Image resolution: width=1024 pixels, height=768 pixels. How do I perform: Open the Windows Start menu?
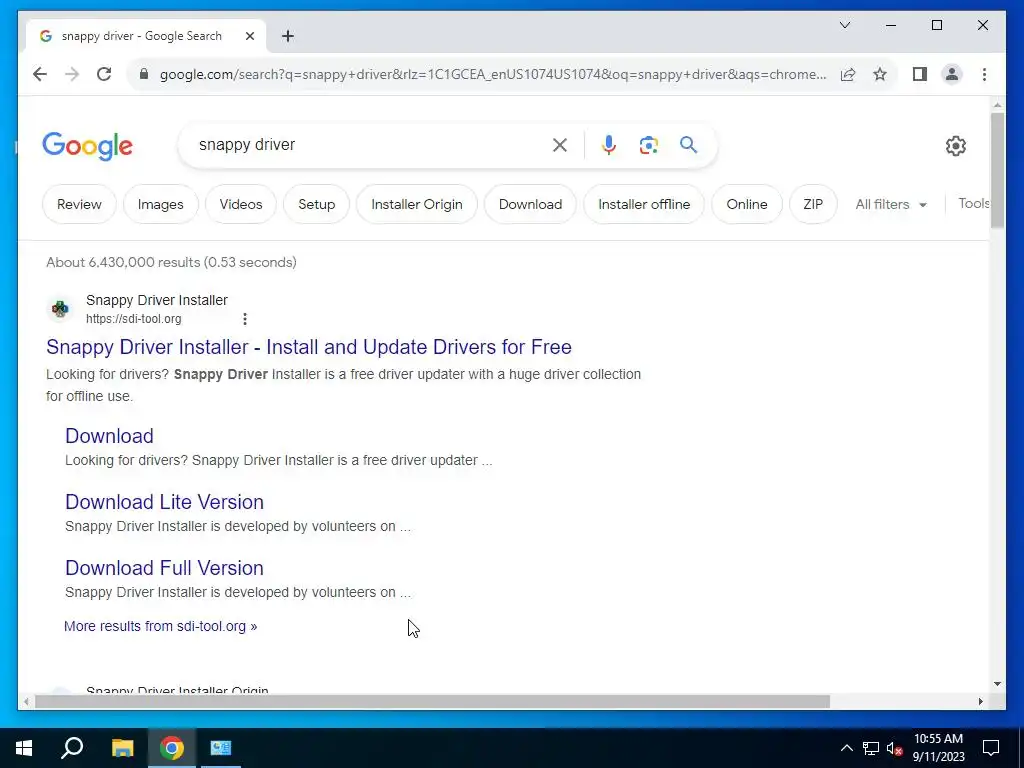pyautogui.click(x=24, y=748)
